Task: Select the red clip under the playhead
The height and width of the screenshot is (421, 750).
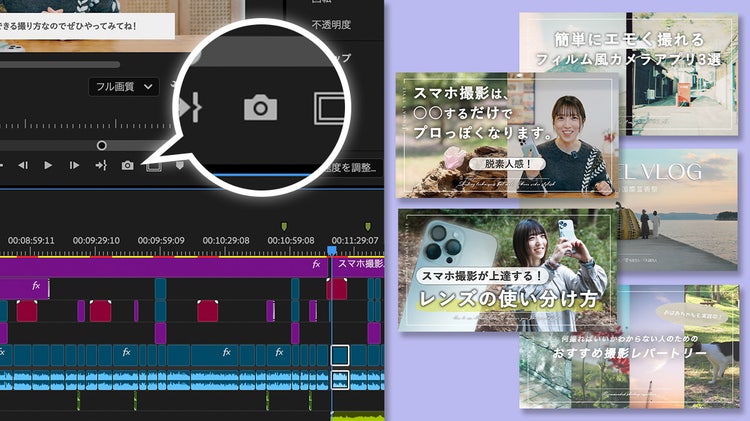Action: pyautogui.click(x=337, y=289)
